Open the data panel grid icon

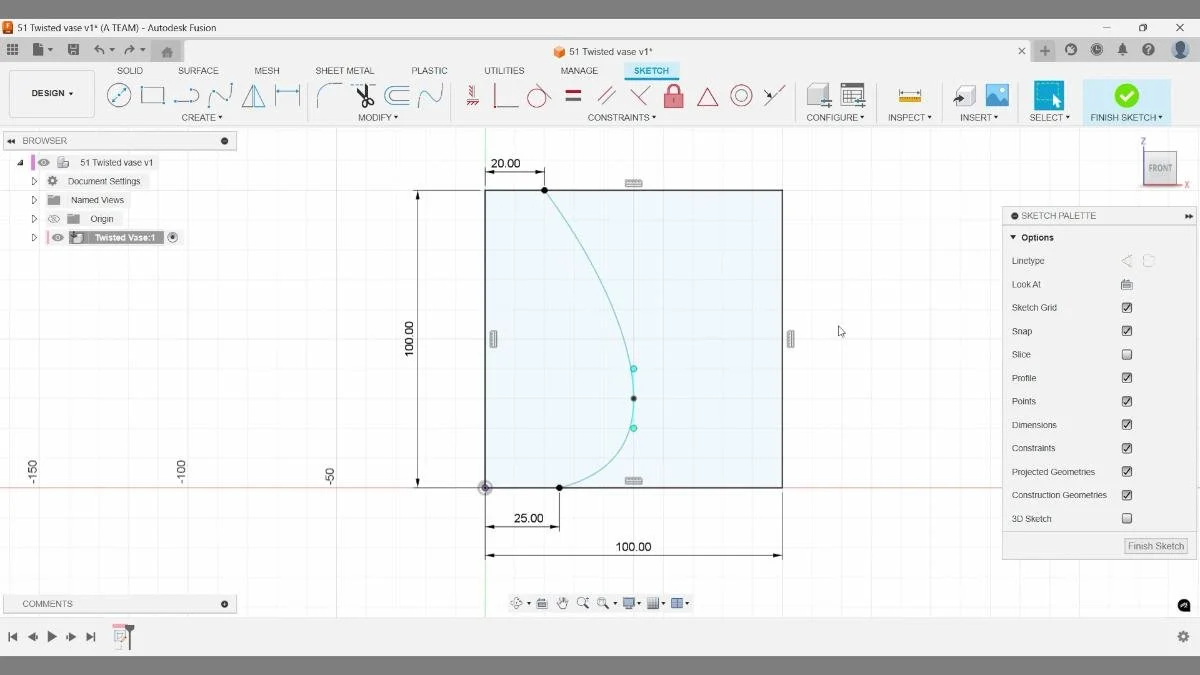click(12, 50)
